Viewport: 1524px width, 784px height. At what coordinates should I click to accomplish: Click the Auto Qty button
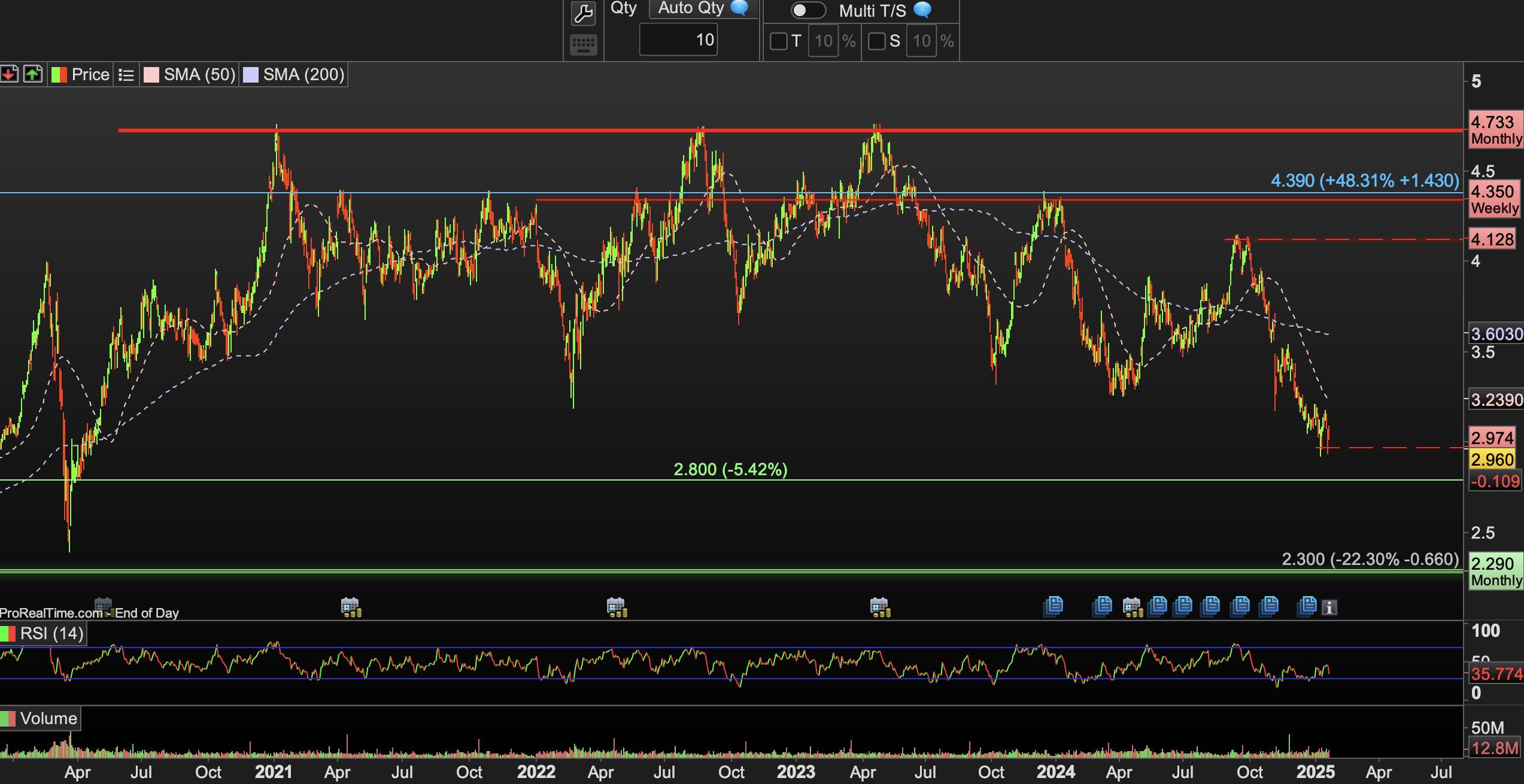click(691, 8)
